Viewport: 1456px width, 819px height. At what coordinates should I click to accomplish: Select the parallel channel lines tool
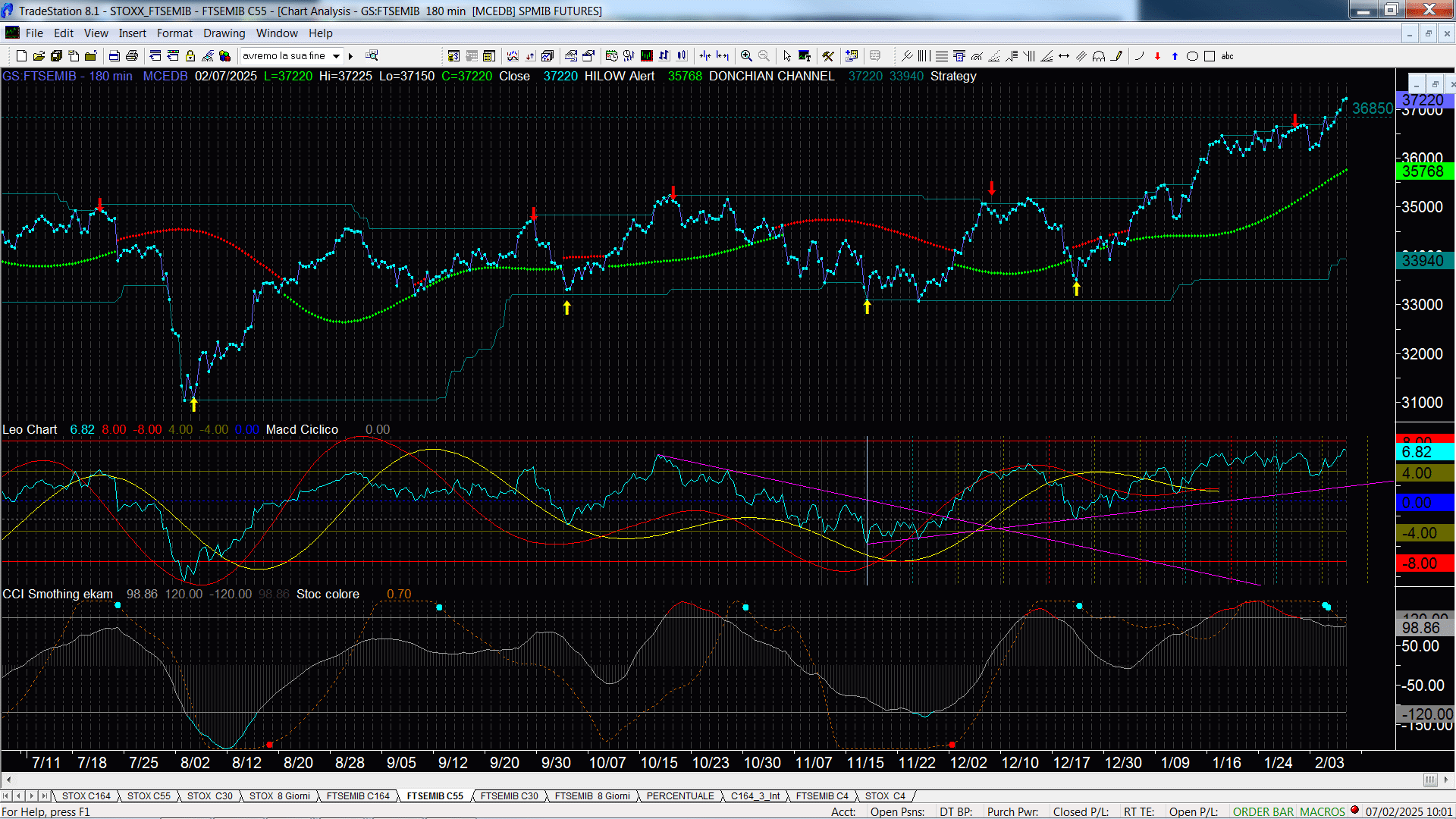pyautogui.click(x=1081, y=56)
